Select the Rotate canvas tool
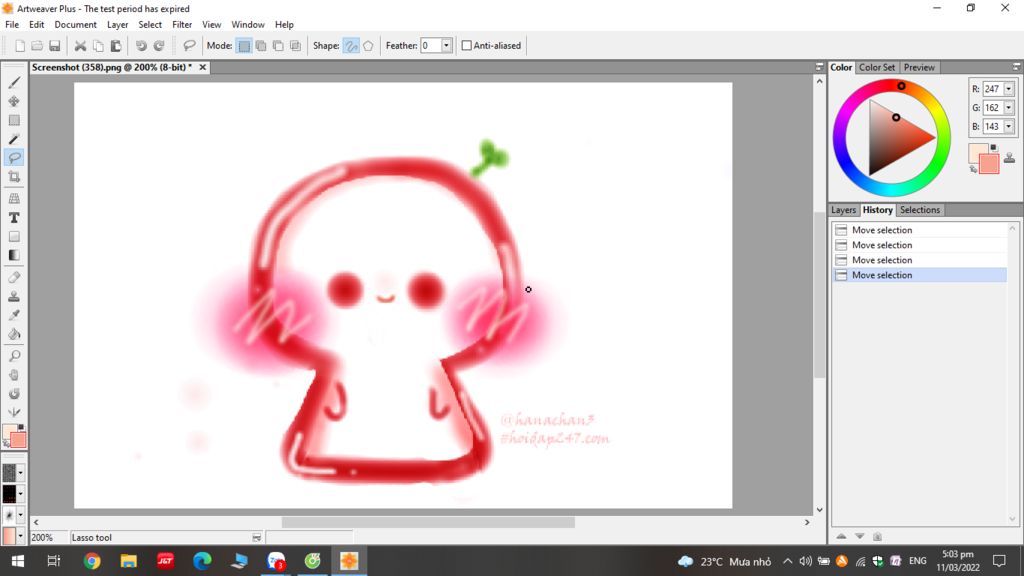The height and width of the screenshot is (576, 1024). 14,394
